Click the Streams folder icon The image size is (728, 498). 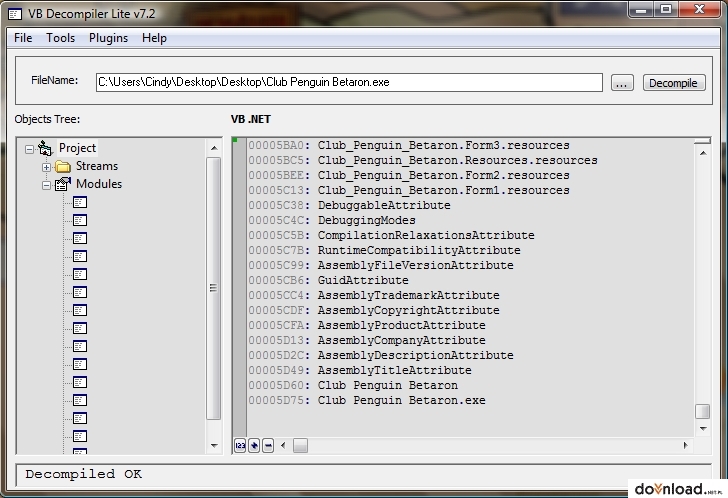[x=62, y=166]
